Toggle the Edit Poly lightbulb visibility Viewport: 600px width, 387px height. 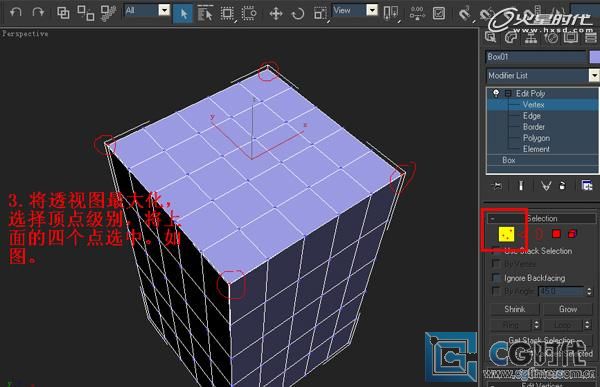point(496,93)
